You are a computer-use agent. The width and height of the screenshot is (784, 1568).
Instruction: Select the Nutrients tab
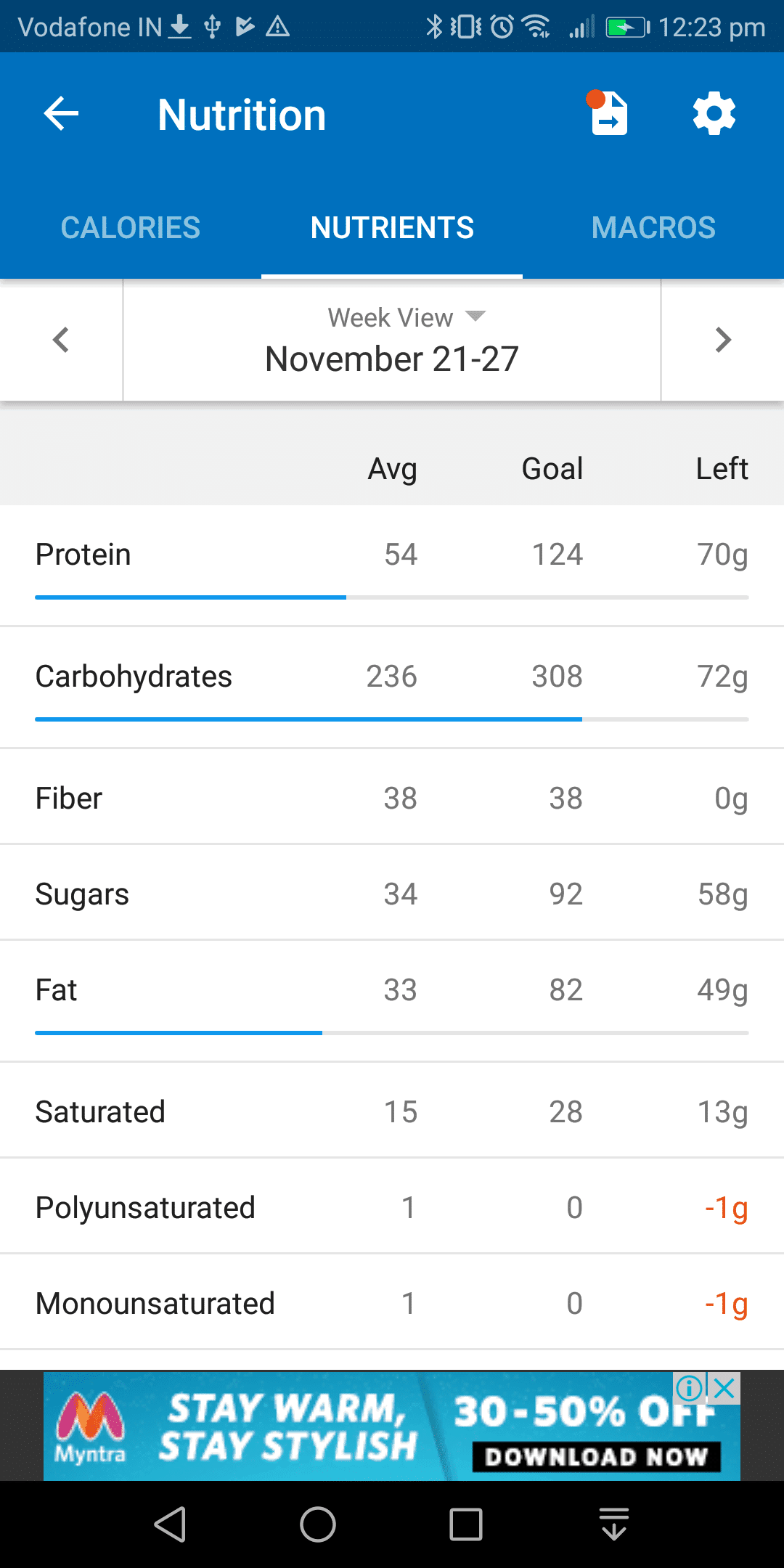pyautogui.click(x=392, y=228)
